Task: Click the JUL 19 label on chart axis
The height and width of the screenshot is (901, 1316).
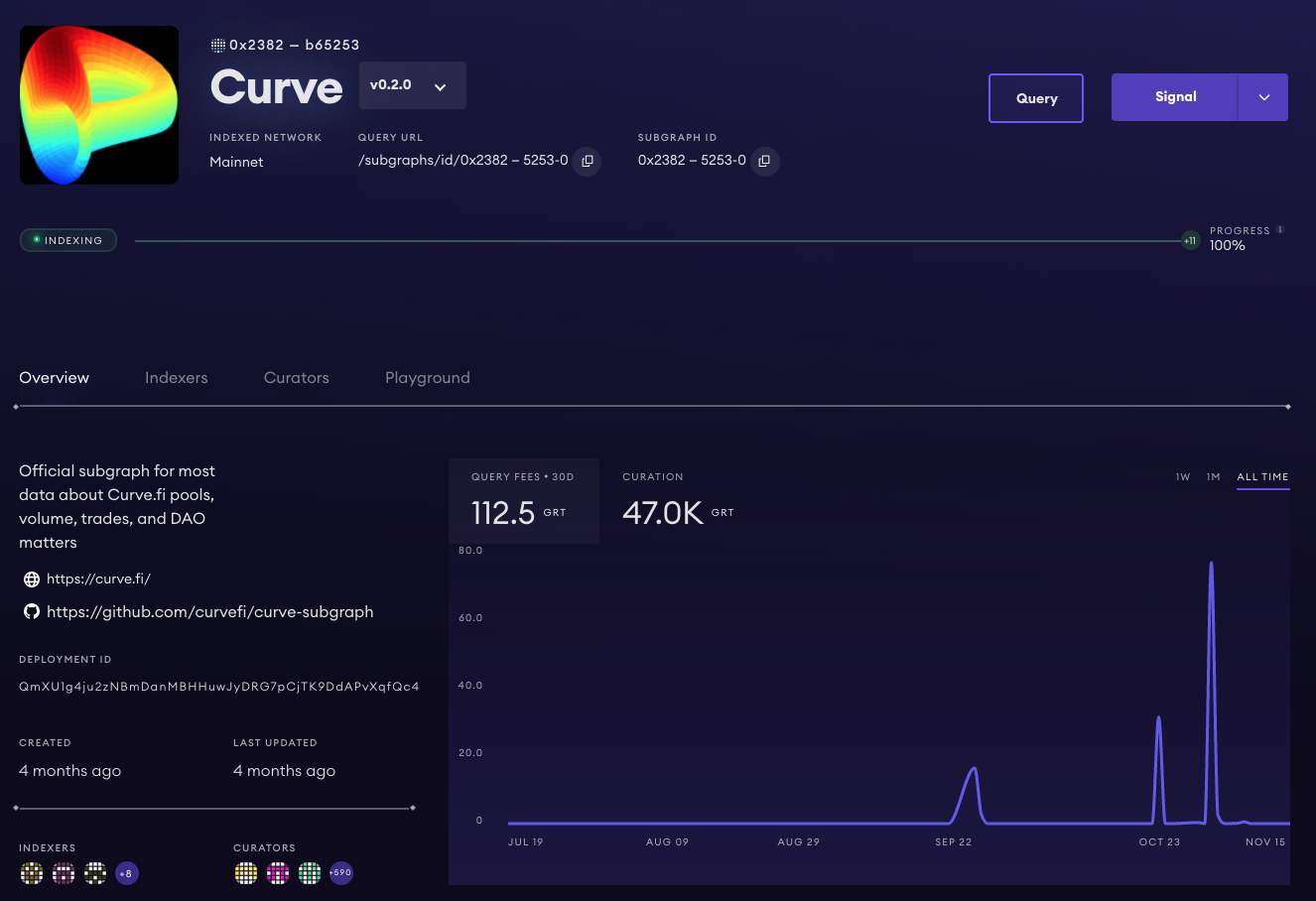Action: click(x=526, y=842)
